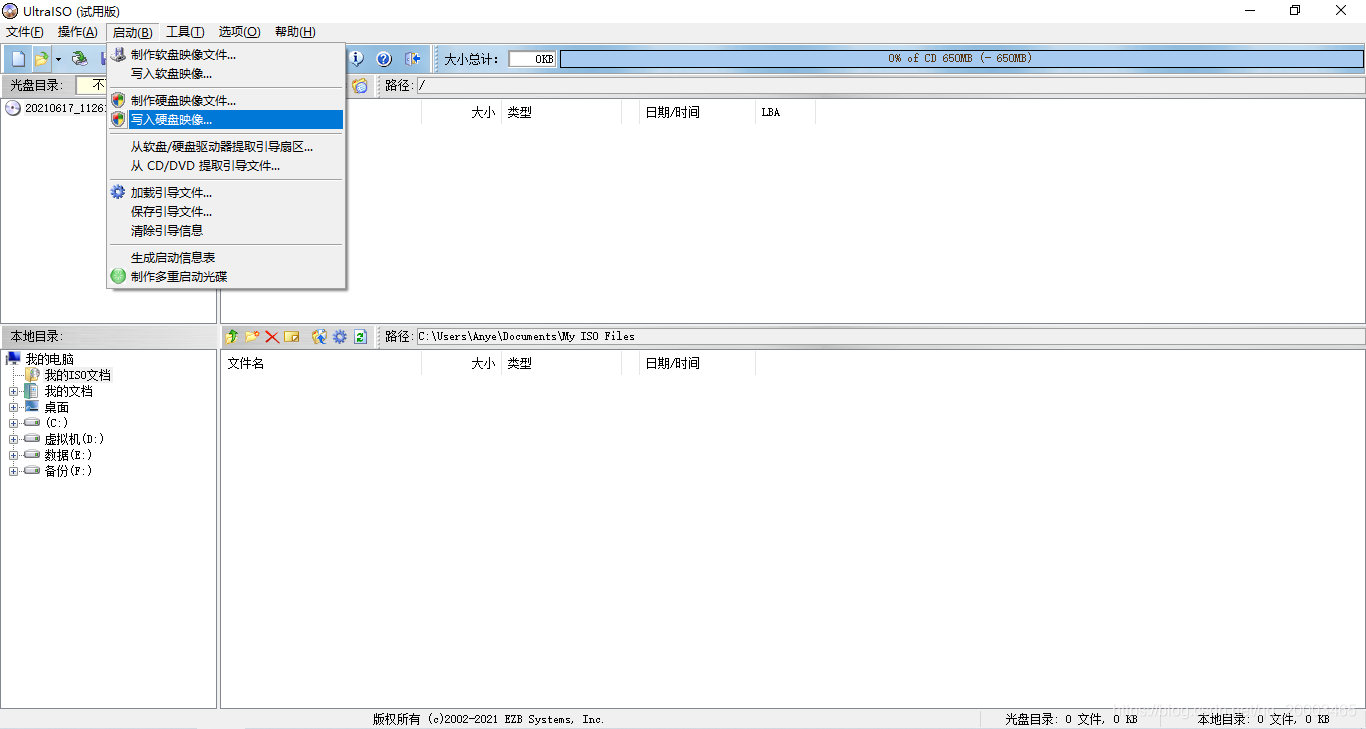Expand the 数据(E:) drive node
1366x729 pixels.
click(14, 455)
